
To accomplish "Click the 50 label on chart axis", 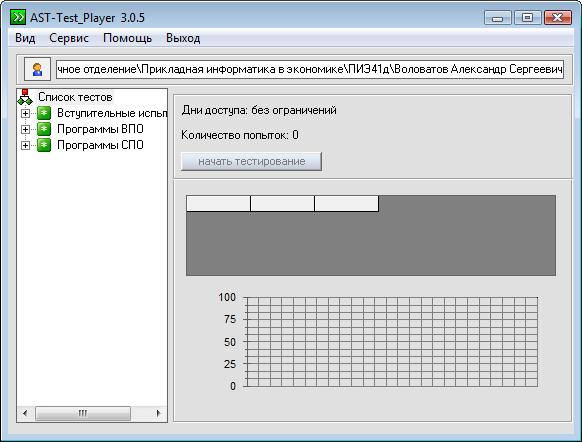I will click(x=230, y=342).
